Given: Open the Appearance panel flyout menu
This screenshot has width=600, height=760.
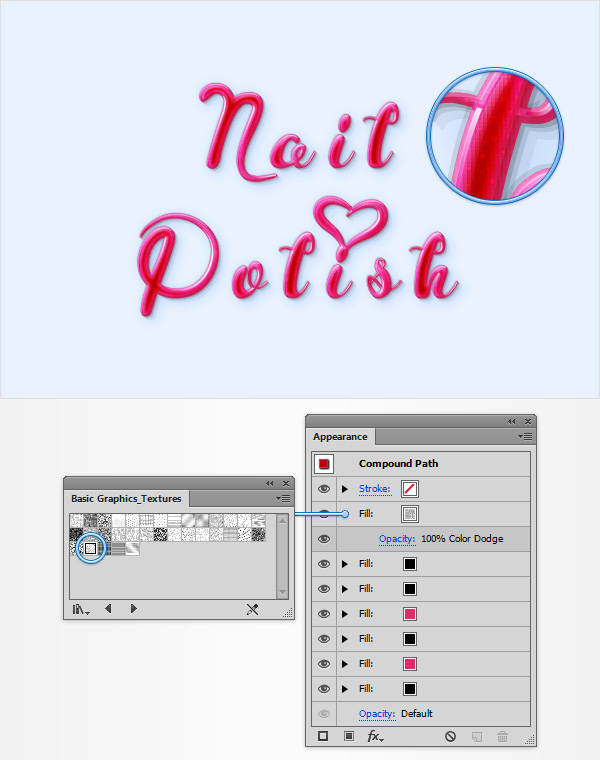Looking at the screenshot, I should tap(525, 437).
